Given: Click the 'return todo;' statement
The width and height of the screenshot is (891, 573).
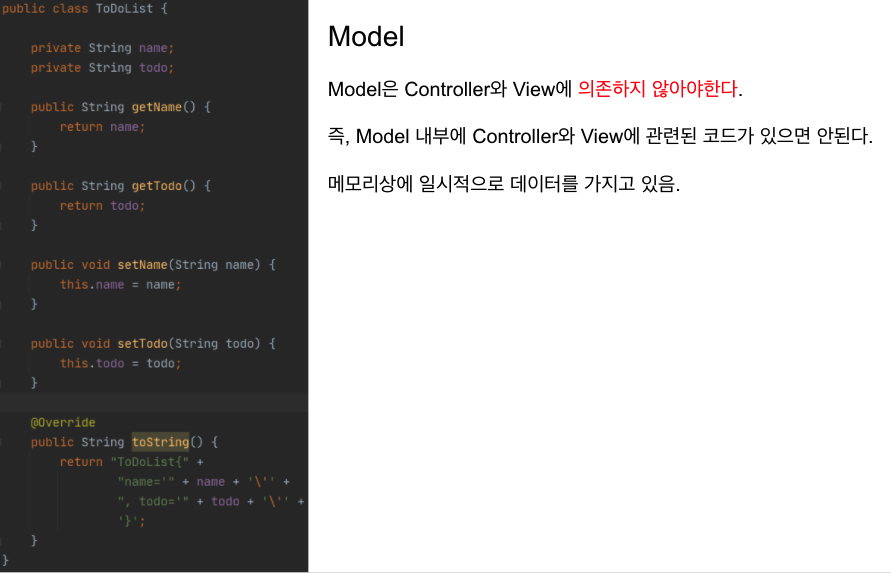Looking at the screenshot, I should point(102,206).
